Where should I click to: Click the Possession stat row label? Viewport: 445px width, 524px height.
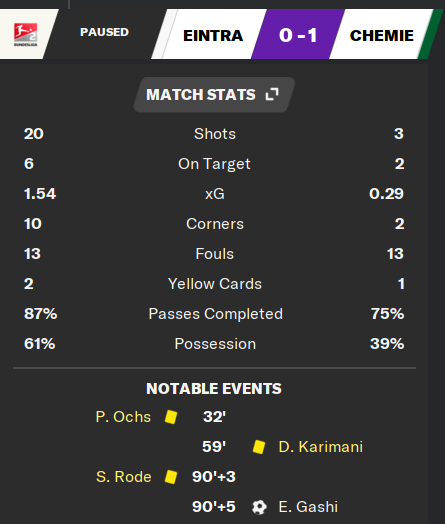(215, 344)
